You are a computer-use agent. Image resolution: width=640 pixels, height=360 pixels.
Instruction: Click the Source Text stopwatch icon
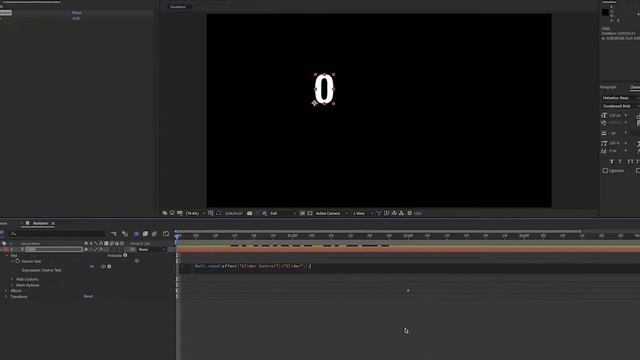18,261
